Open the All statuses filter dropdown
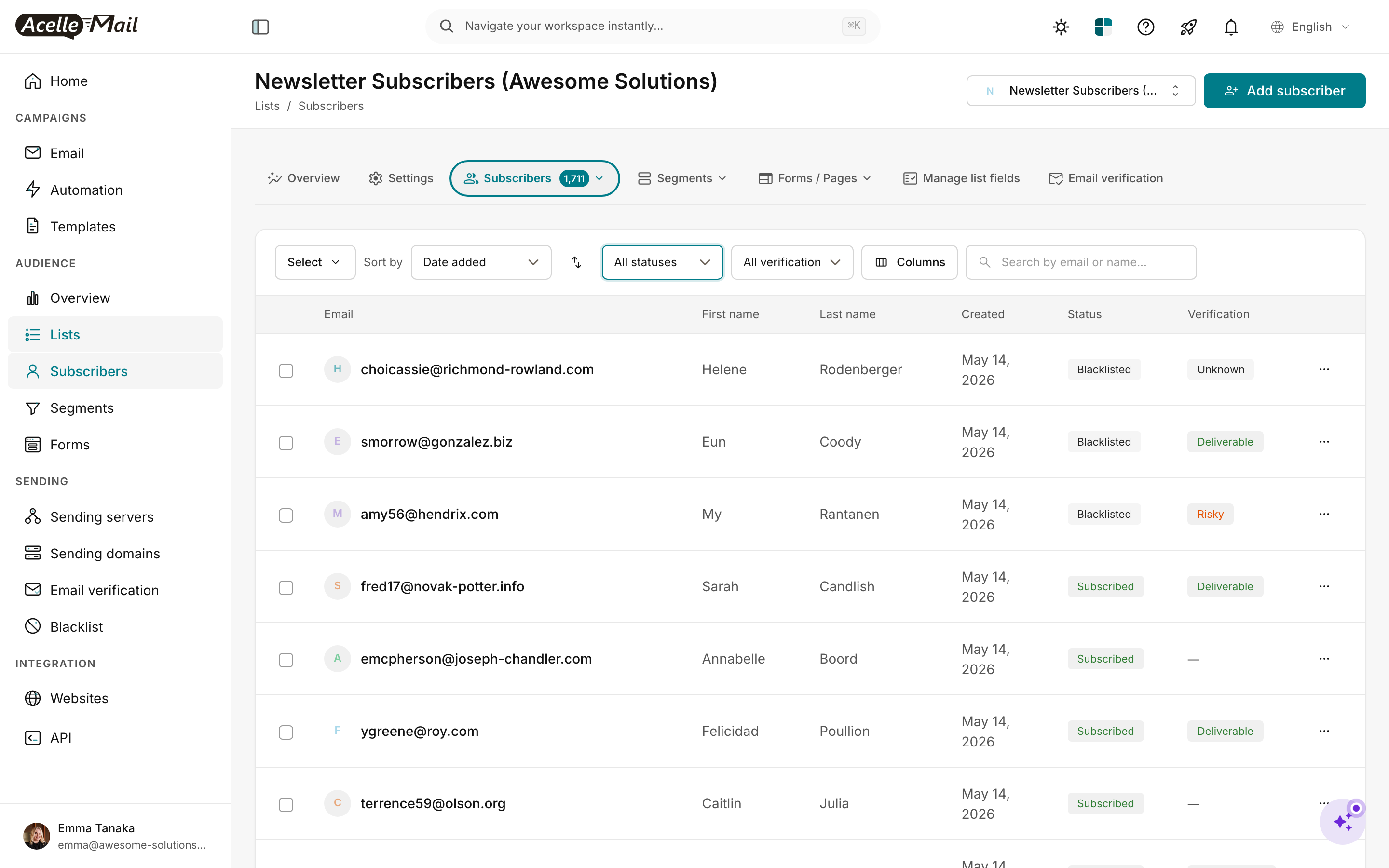1389x868 pixels. (x=662, y=262)
